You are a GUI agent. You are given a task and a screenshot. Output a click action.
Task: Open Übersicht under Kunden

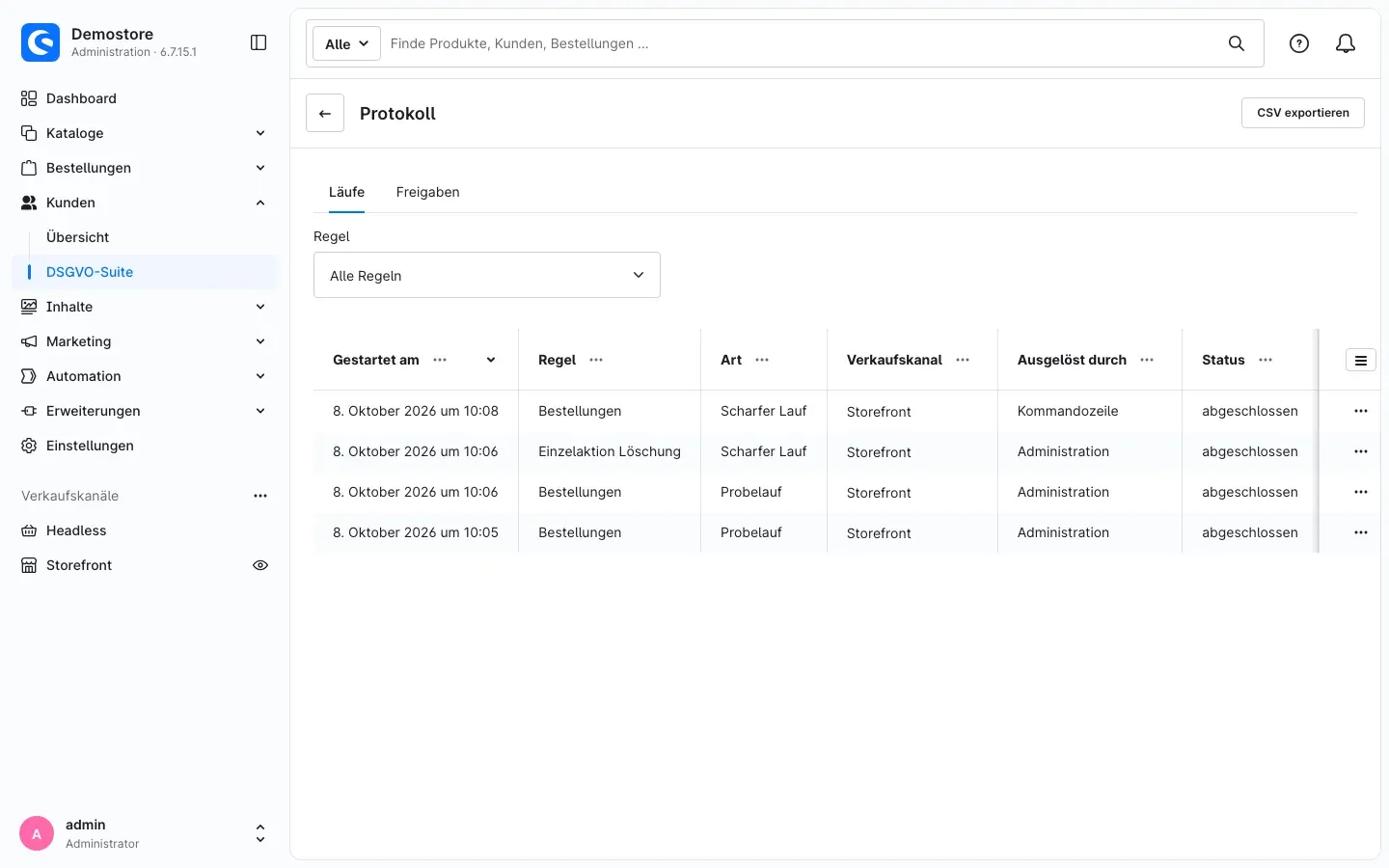pyautogui.click(x=145, y=237)
